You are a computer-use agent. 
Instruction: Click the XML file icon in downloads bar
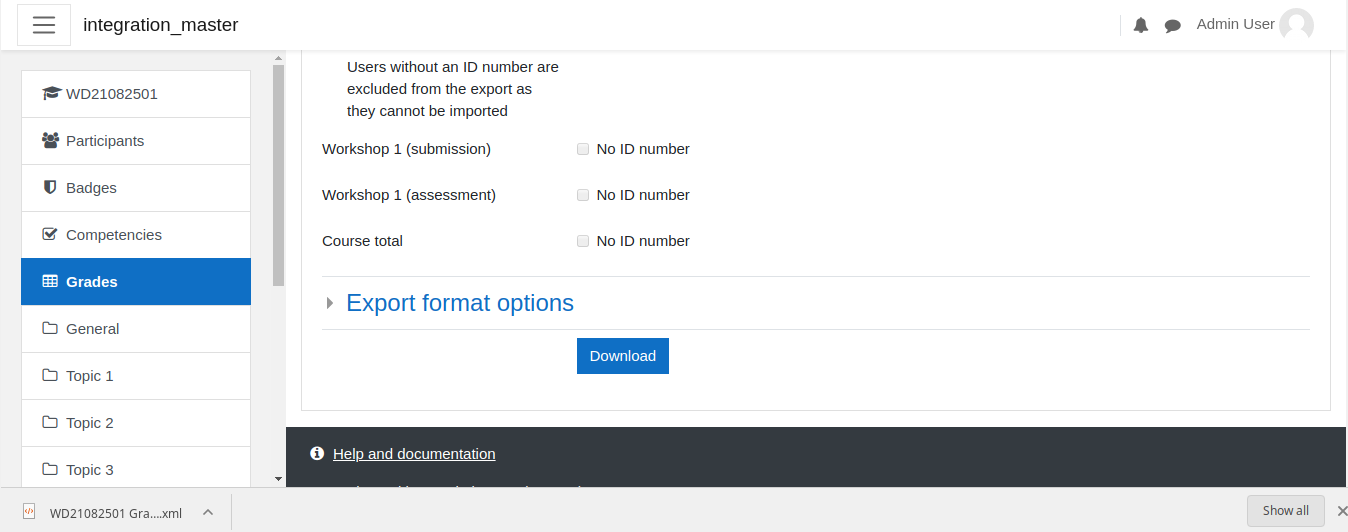[29, 511]
